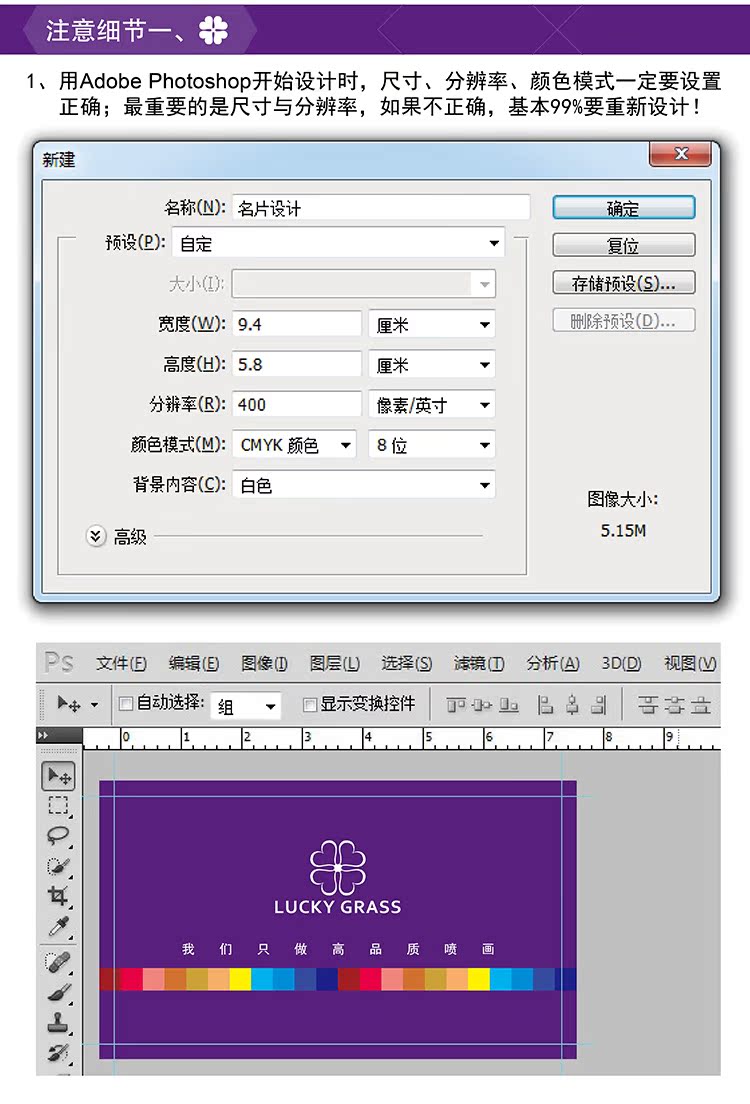Select the Rectangular Marquee tool
Viewport: 750px width, 1104px height.
pos(58,805)
